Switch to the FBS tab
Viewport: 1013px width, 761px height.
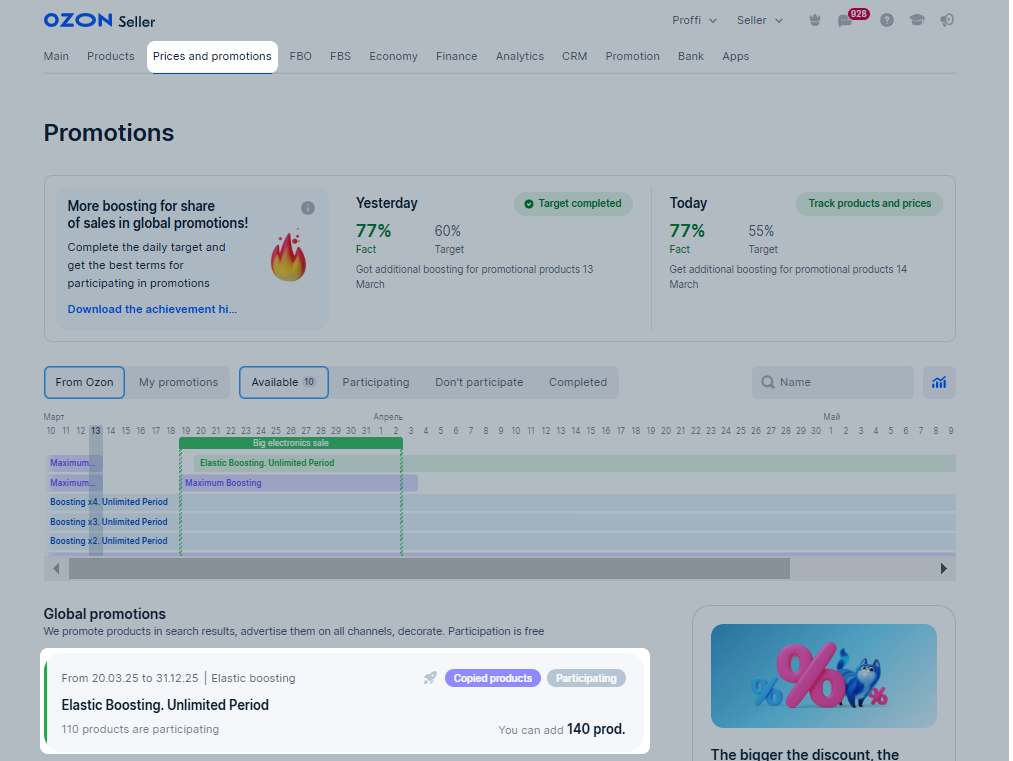pyautogui.click(x=340, y=56)
